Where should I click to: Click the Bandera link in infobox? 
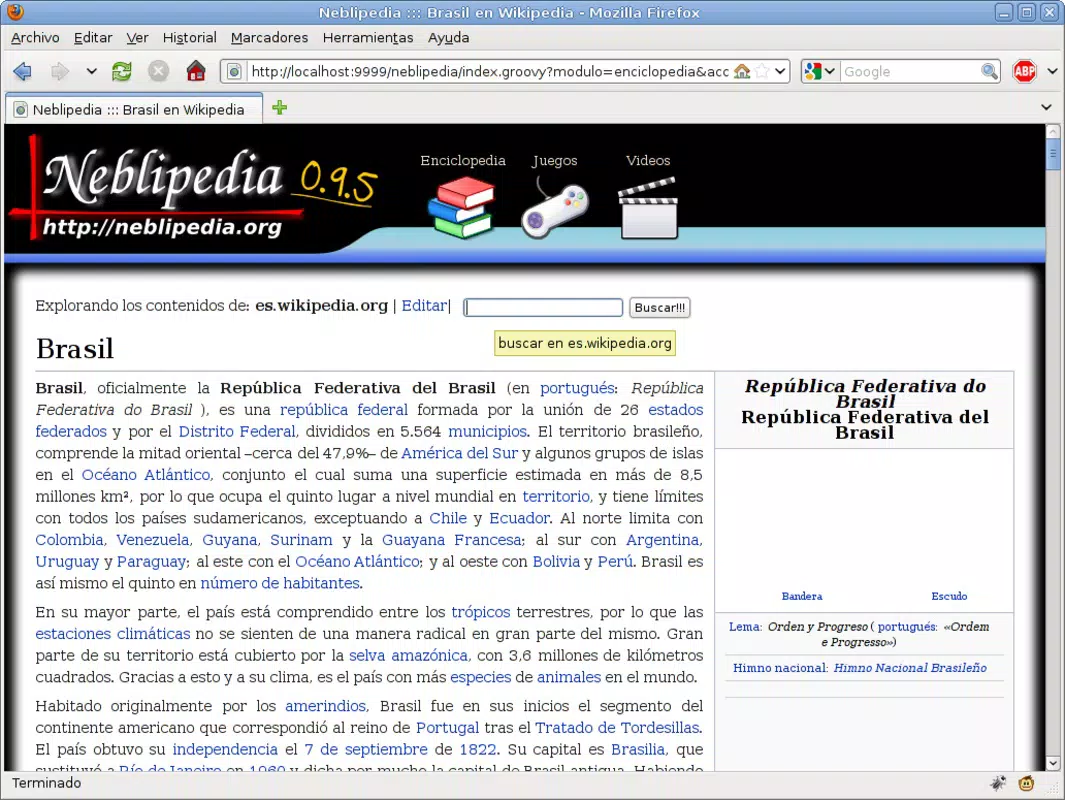802,596
